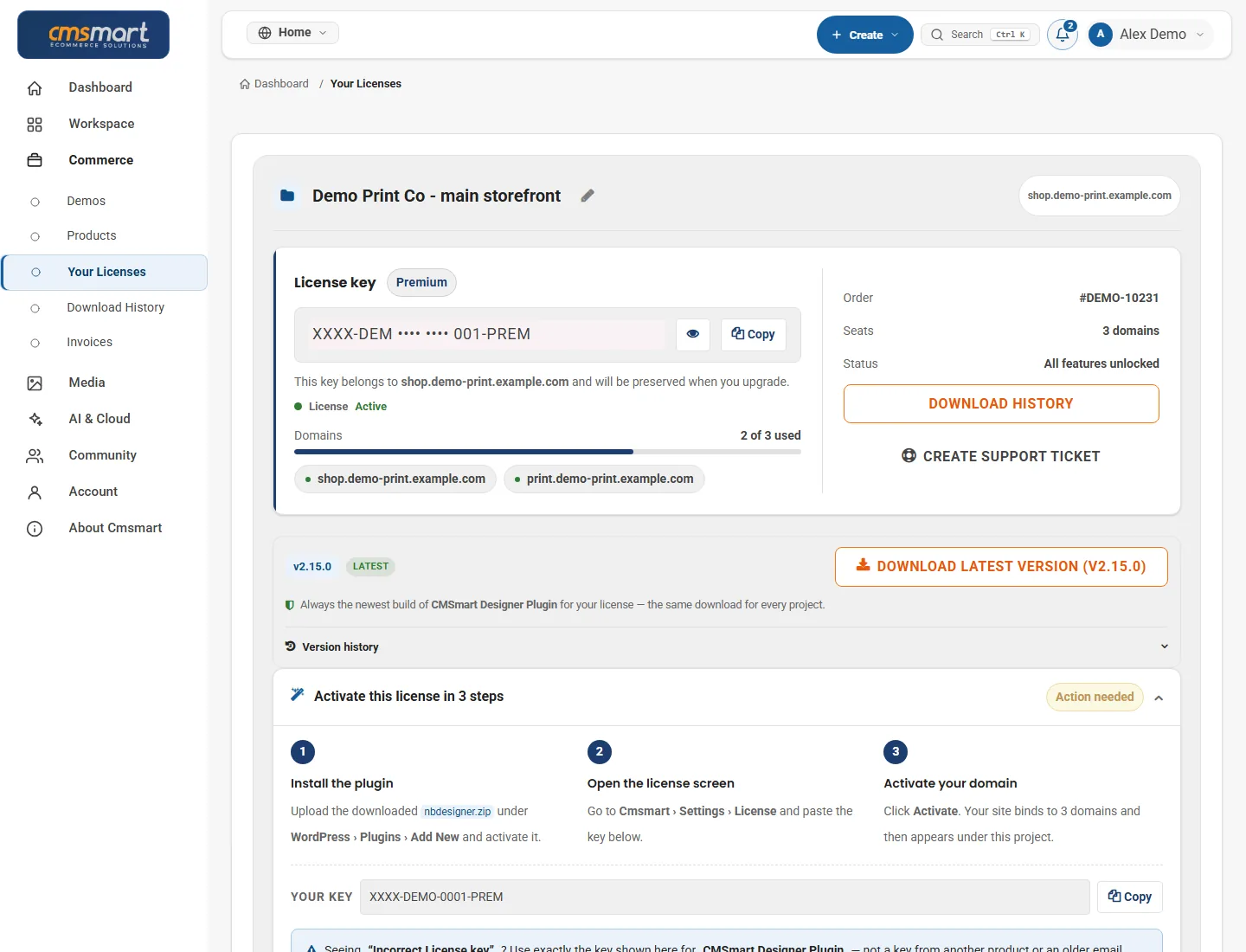Click the Account person icon
Viewport: 1246px width, 952px height.
[x=35, y=492]
